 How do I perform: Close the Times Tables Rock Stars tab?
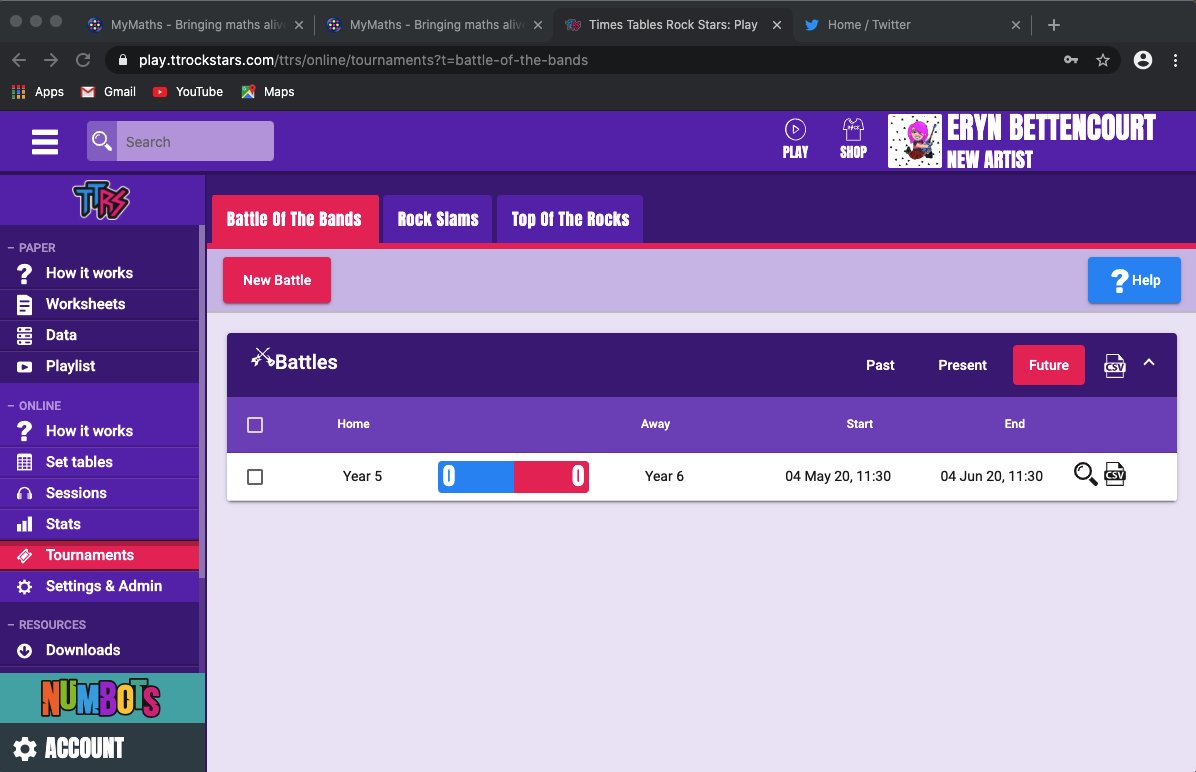[x=776, y=25]
